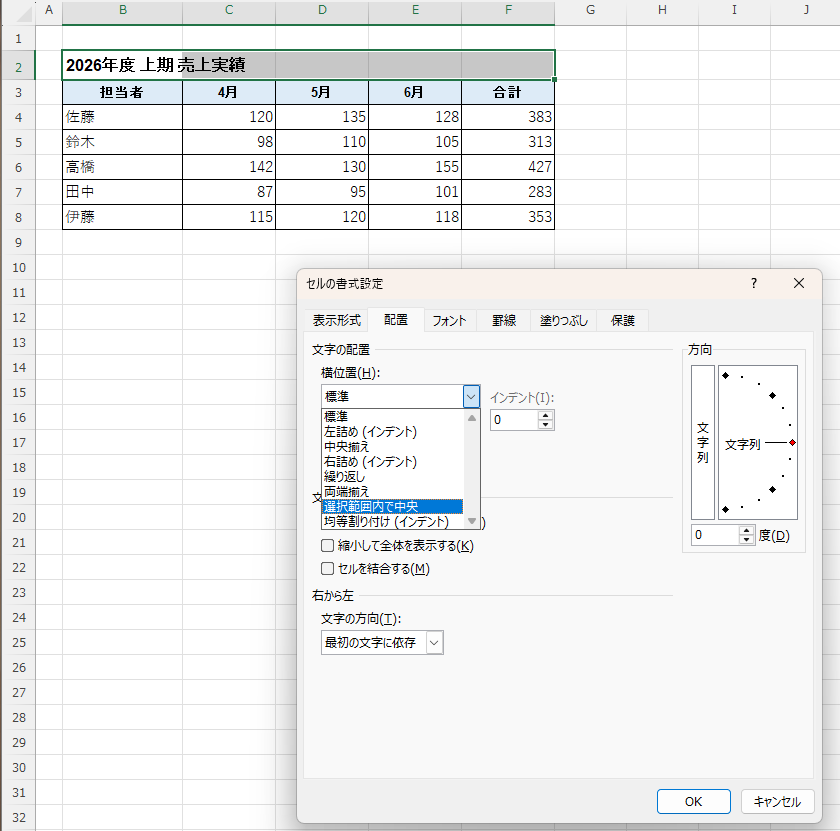Increase the インデント spinner value
Image resolution: width=840 pixels, height=831 pixels.
[x=545, y=415]
